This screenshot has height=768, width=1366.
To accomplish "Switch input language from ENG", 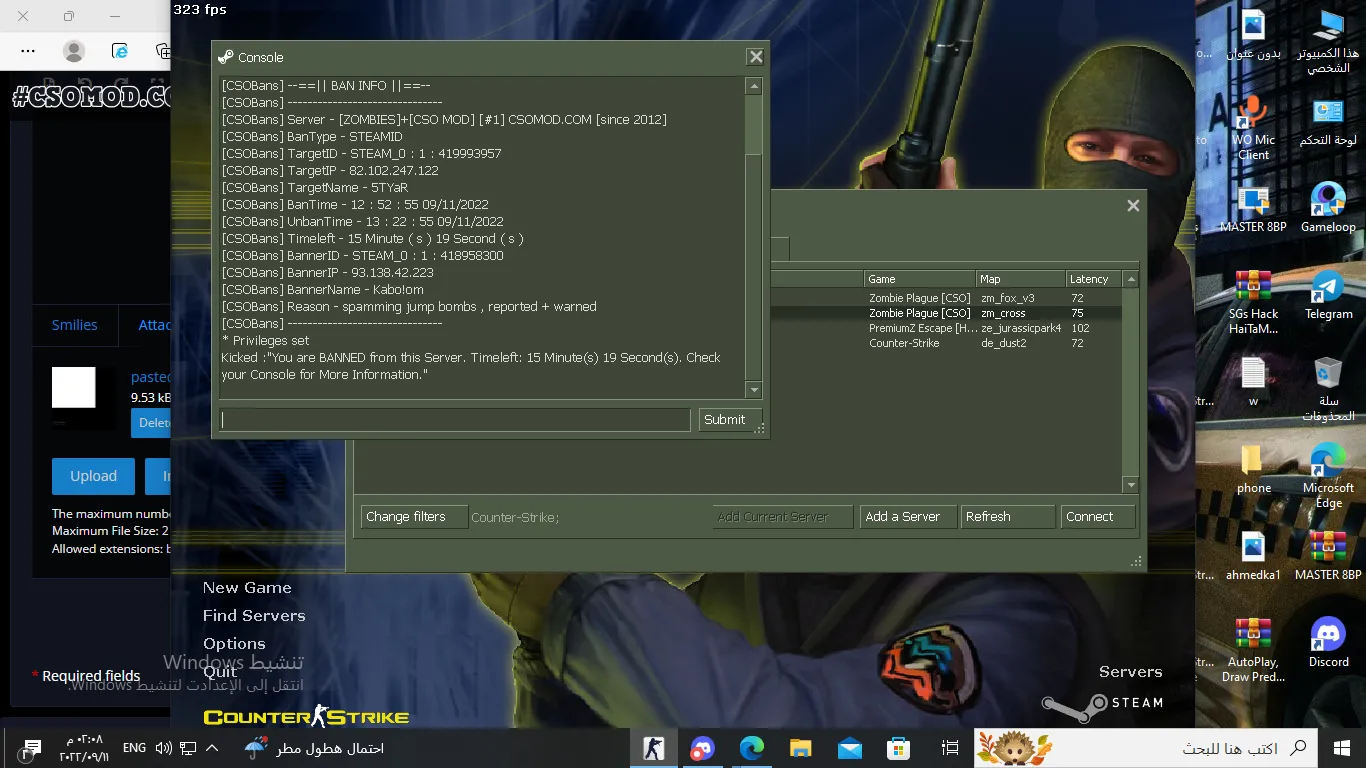I will (x=134, y=748).
